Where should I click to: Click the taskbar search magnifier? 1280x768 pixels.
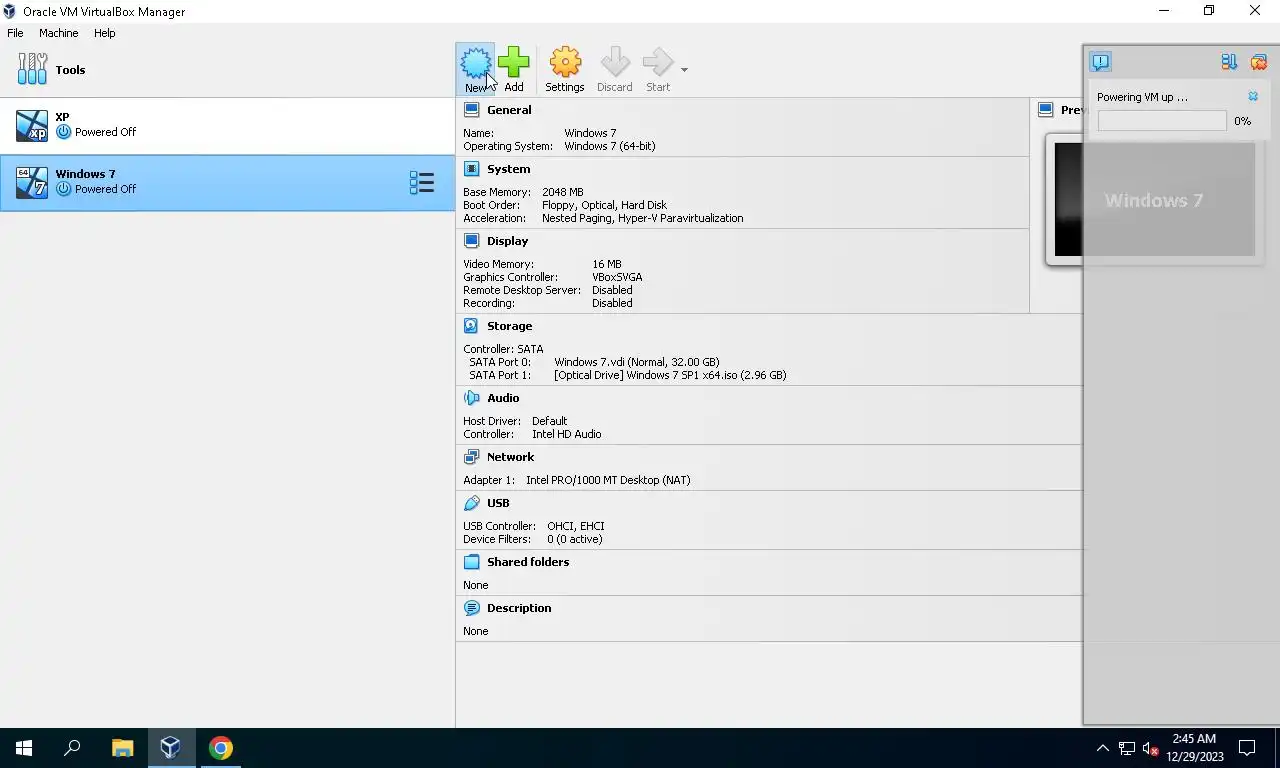point(72,748)
